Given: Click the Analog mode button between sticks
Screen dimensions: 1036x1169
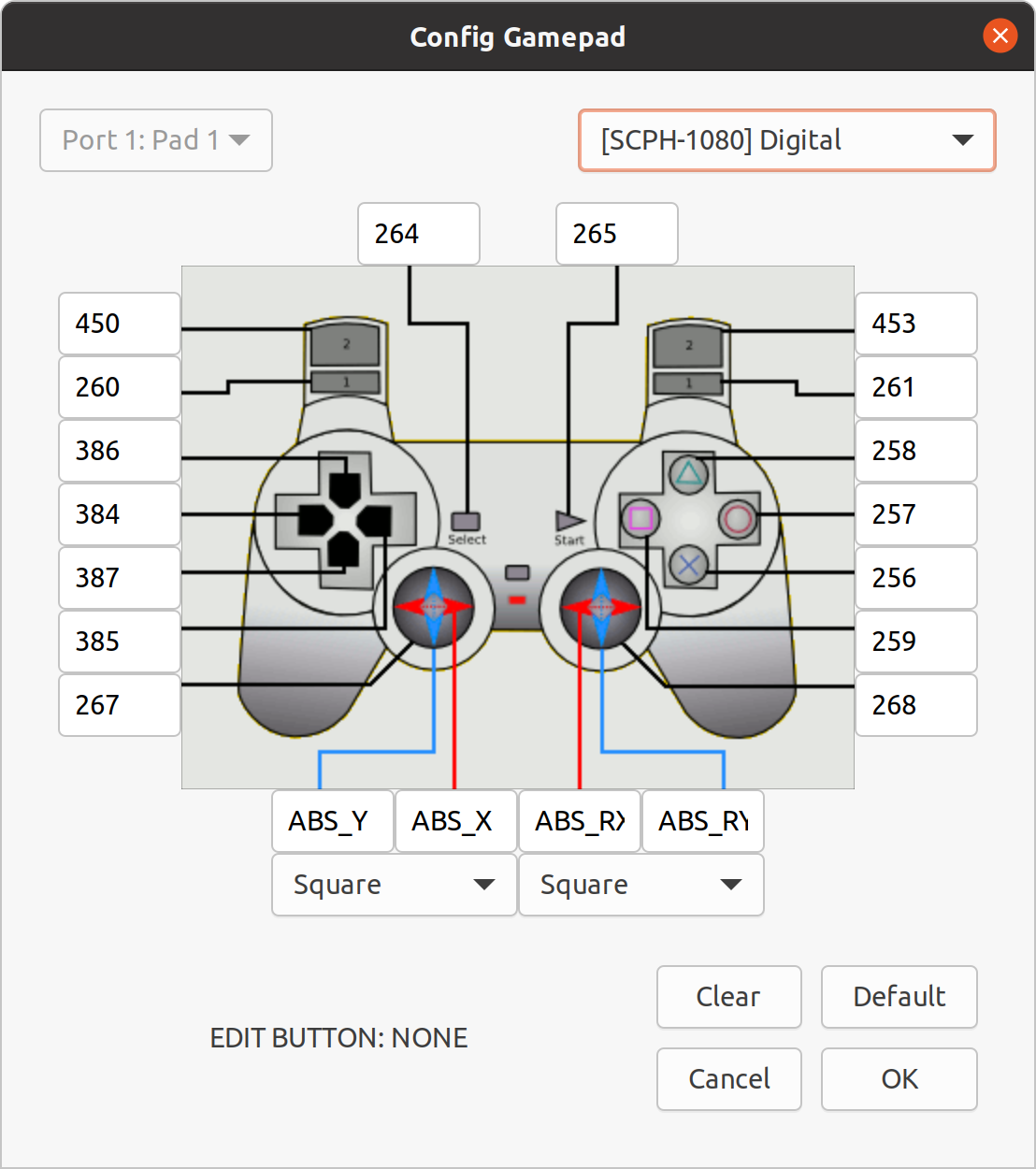Looking at the screenshot, I should pos(517,572).
